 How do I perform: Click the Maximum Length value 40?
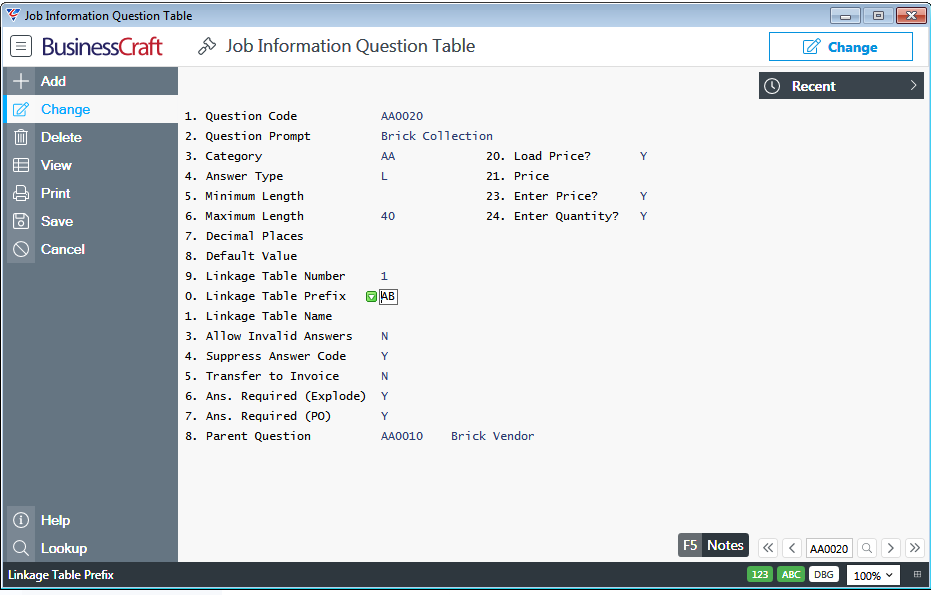[388, 216]
